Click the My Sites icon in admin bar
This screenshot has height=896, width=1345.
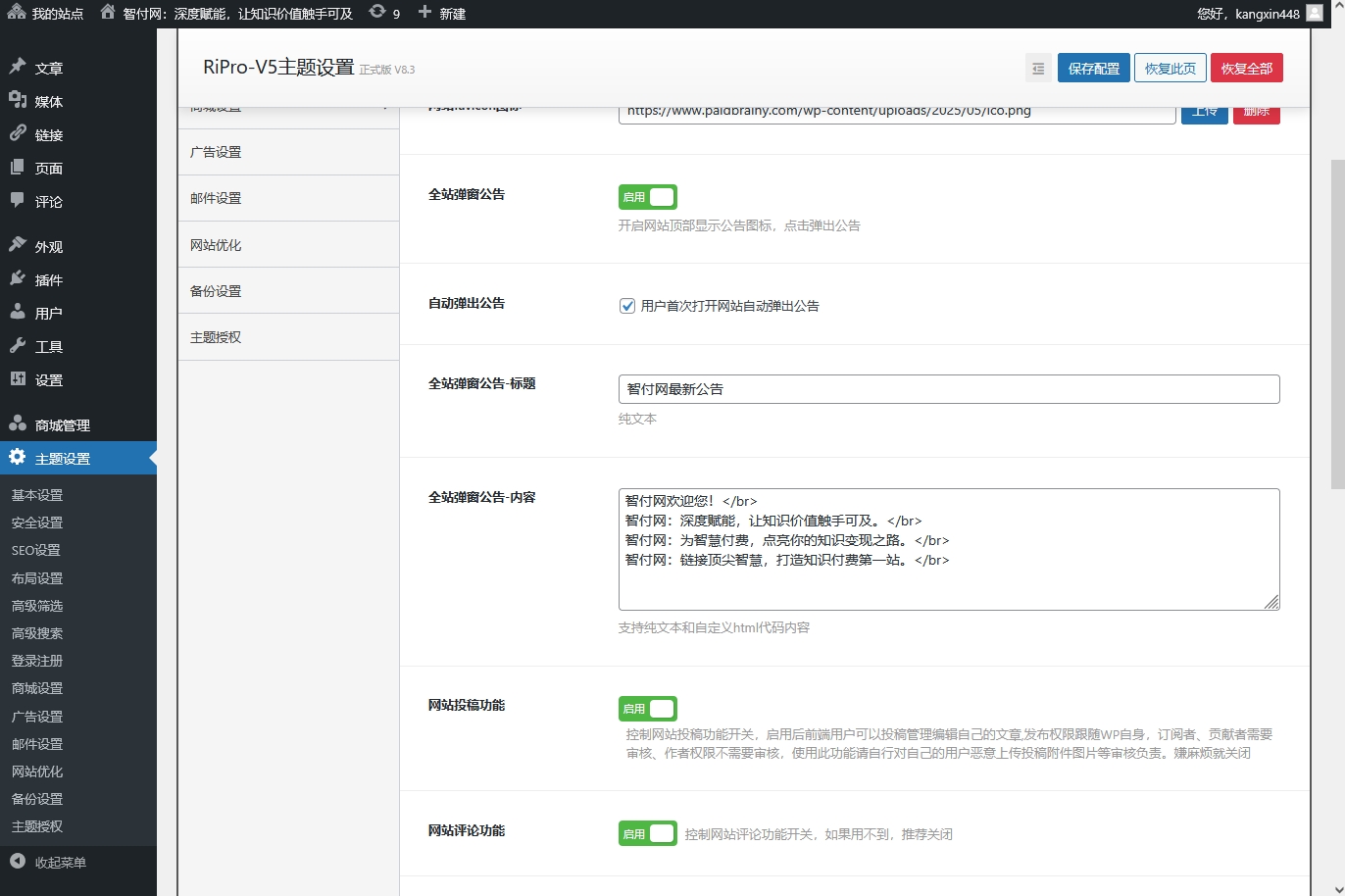[17, 13]
